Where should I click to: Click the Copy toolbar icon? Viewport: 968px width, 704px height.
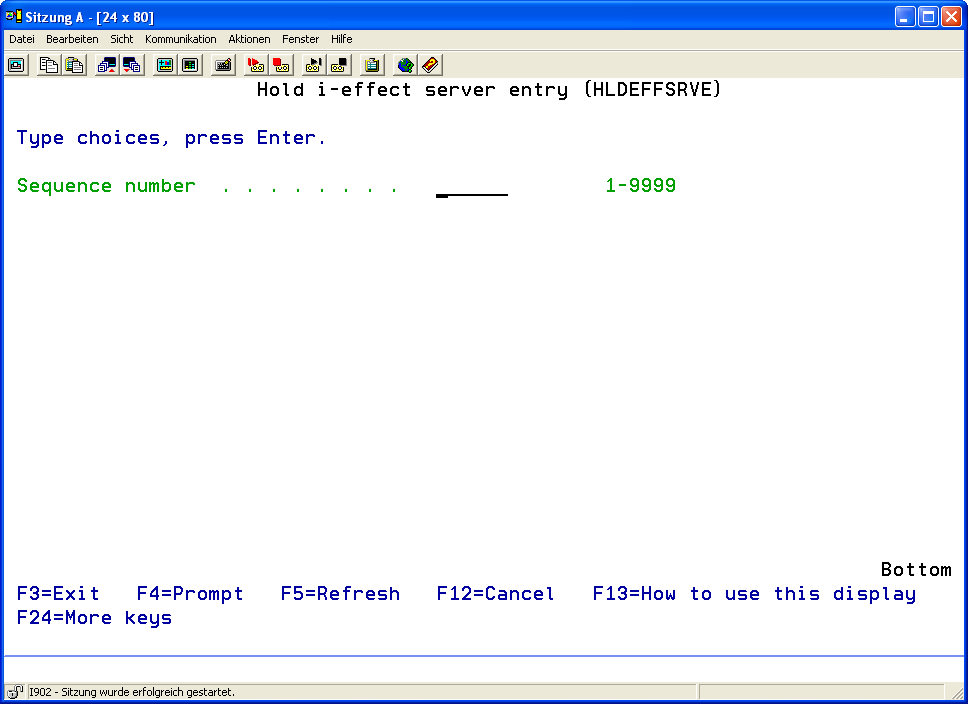coord(48,65)
